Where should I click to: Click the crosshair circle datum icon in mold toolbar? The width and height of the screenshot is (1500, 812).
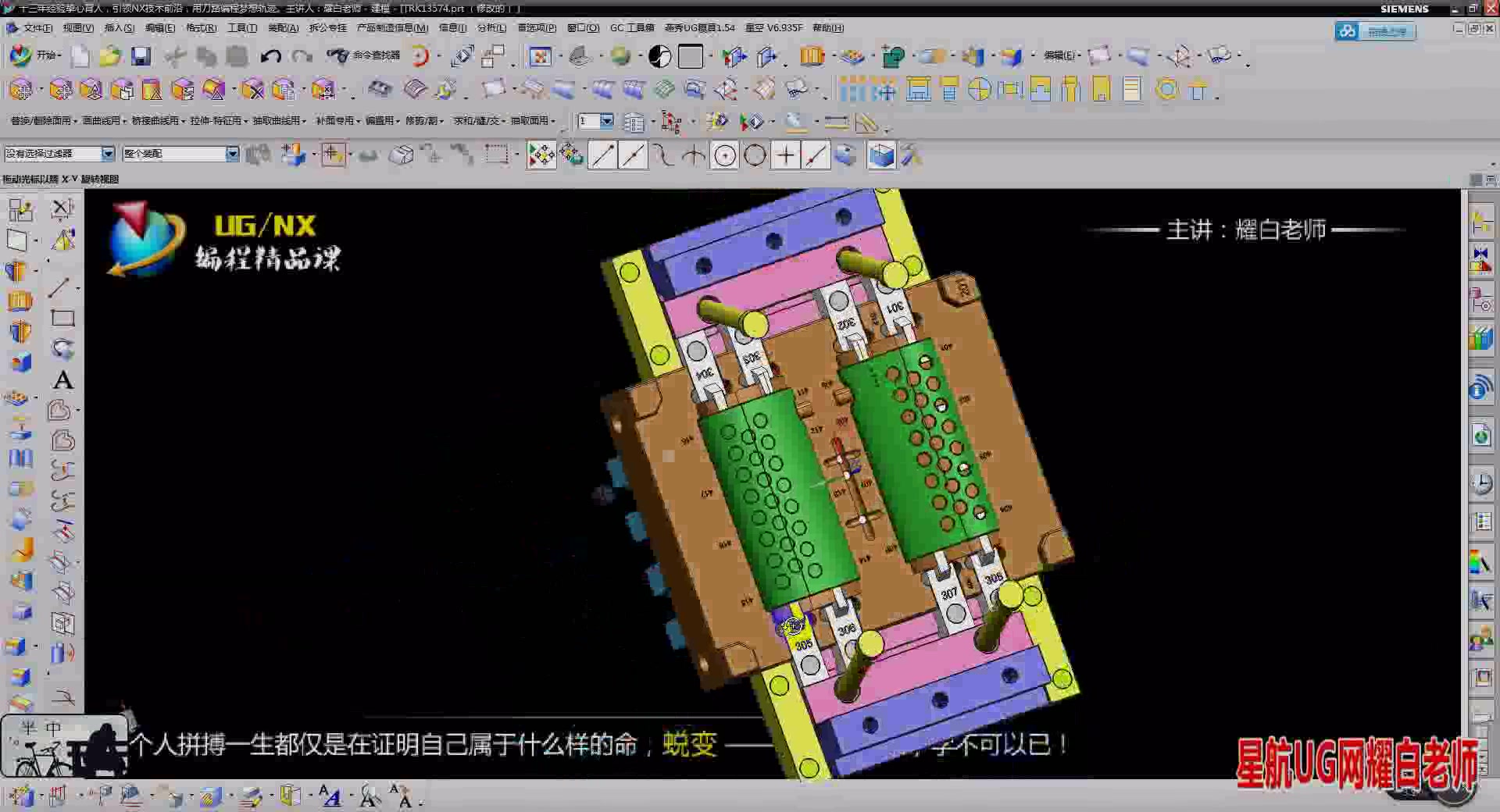[x=979, y=89]
